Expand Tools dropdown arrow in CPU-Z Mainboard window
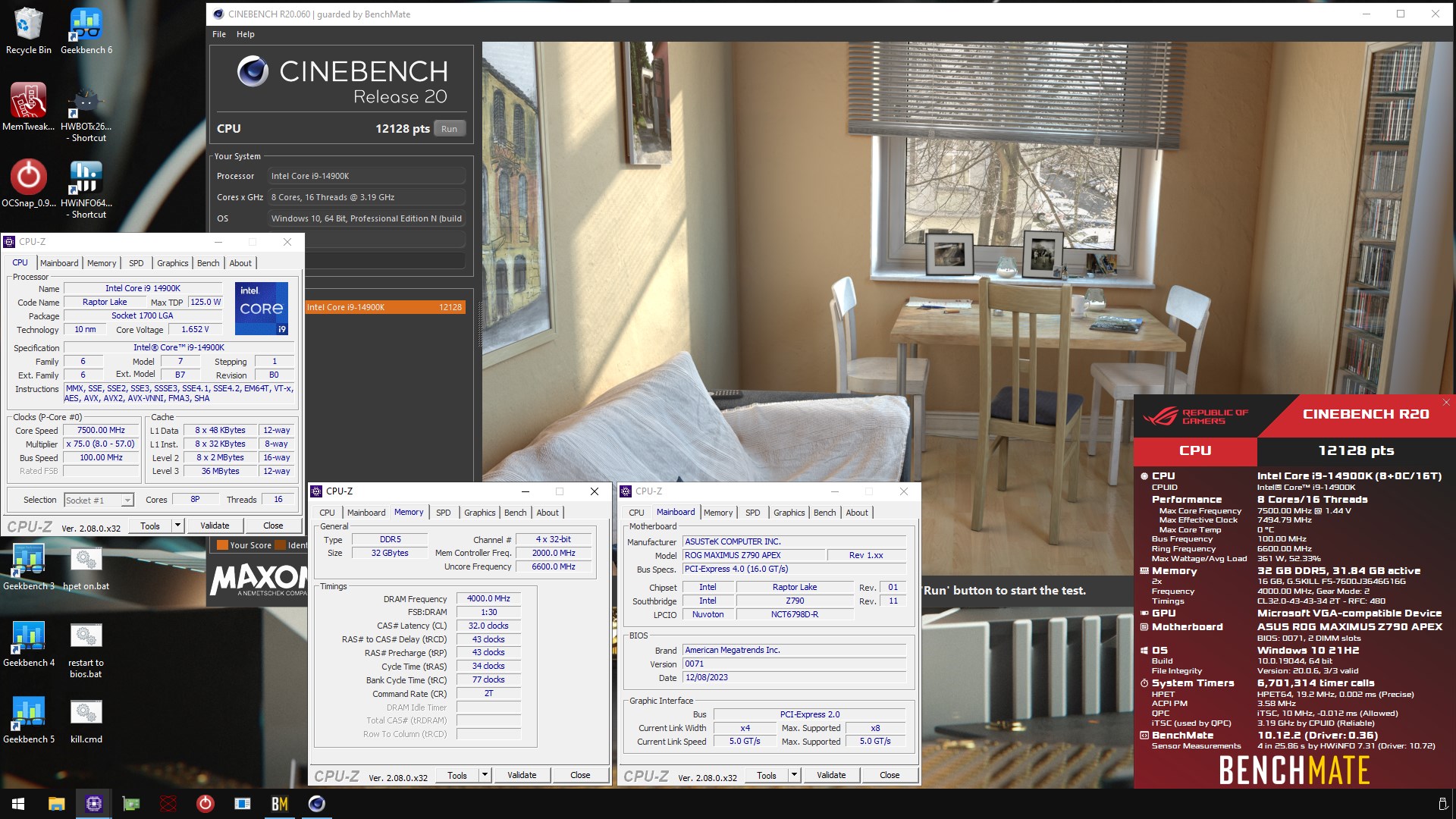This screenshot has width=1456, height=819. [794, 775]
